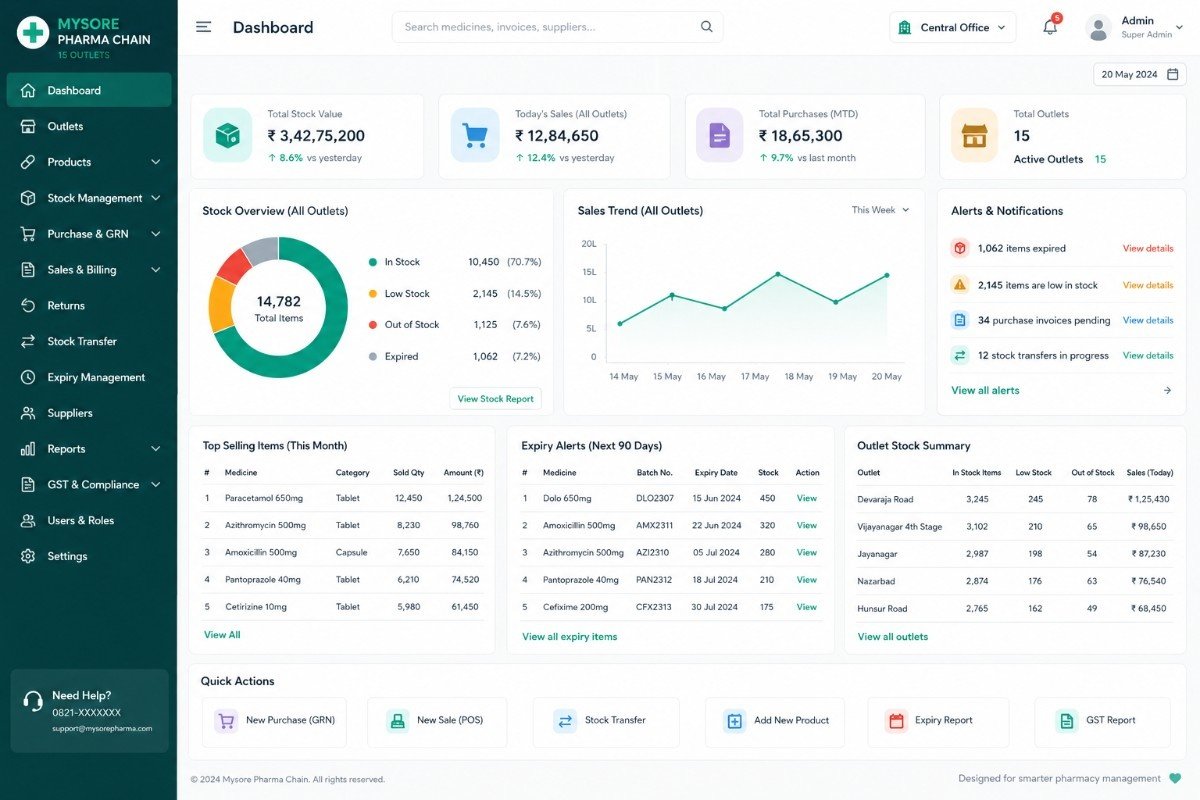
Task: Click the expired items alert icon
Action: 960,248
